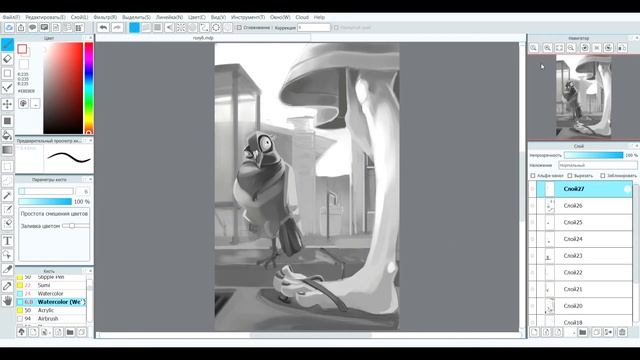
Task: Click add brush icon in Brush panel
Action: (x=33, y=332)
